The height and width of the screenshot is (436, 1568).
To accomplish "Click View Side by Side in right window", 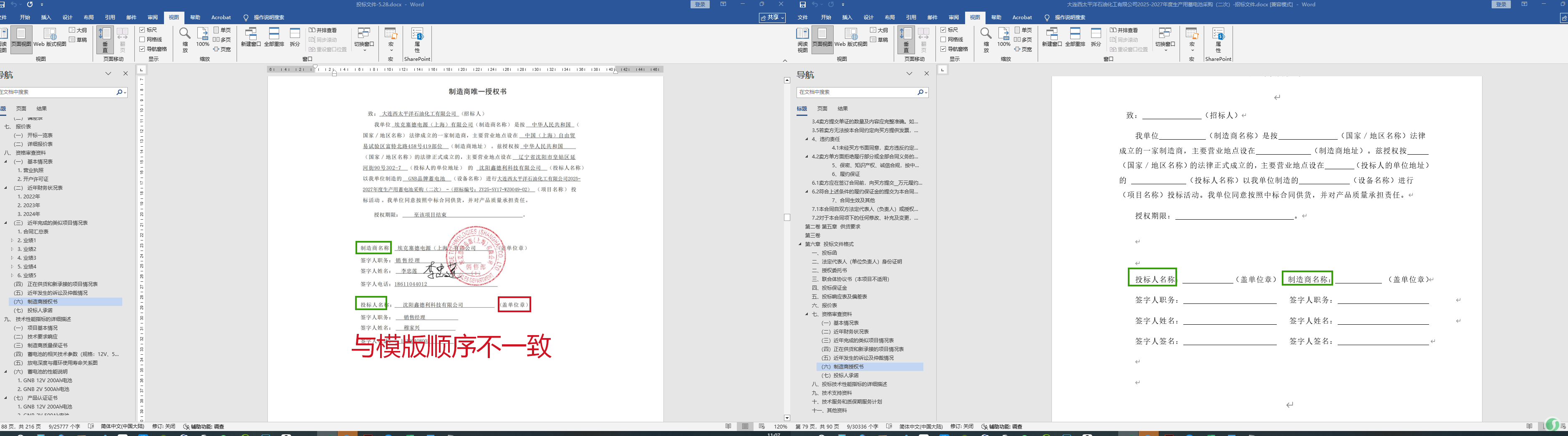I will (1124, 30).
